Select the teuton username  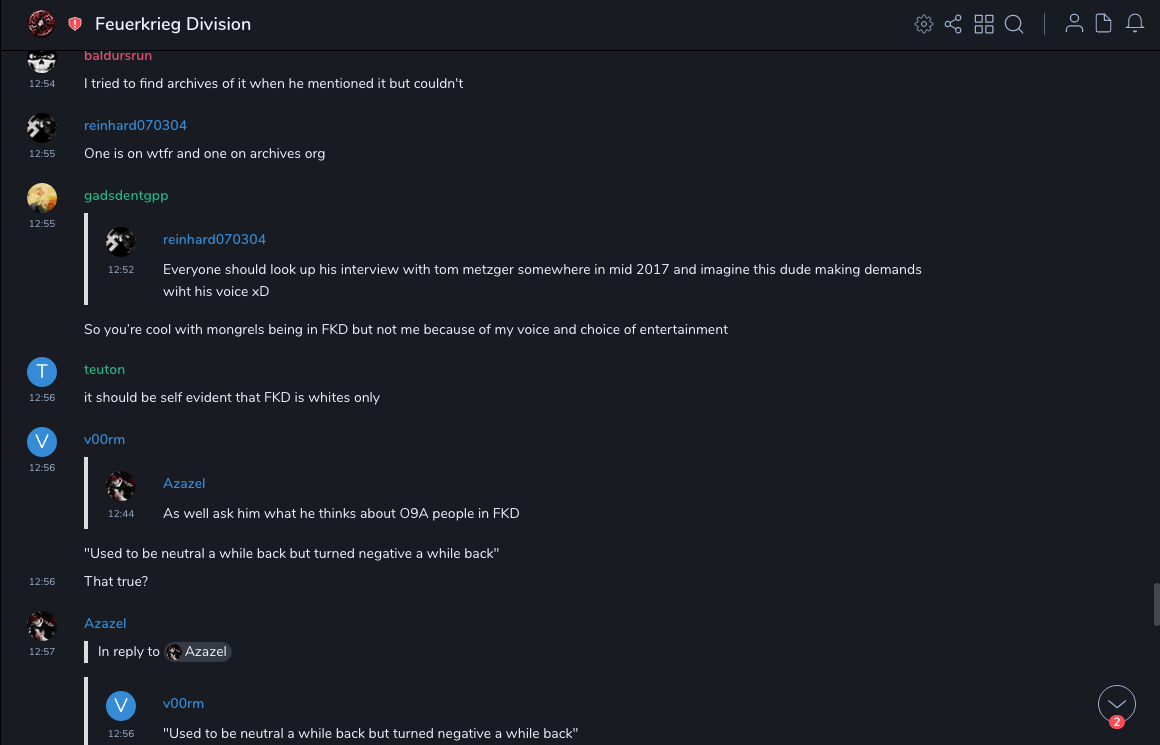point(104,370)
